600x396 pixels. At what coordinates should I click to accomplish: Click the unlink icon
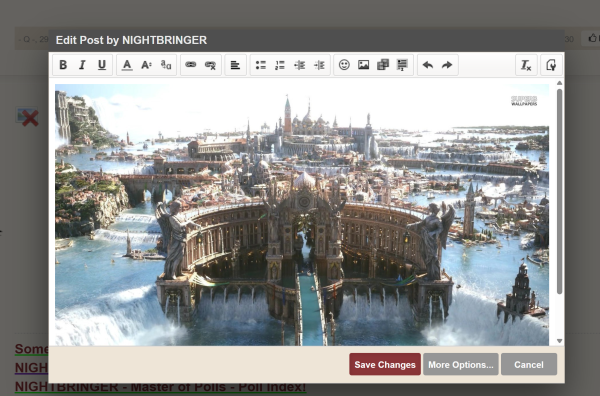click(x=210, y=65)
